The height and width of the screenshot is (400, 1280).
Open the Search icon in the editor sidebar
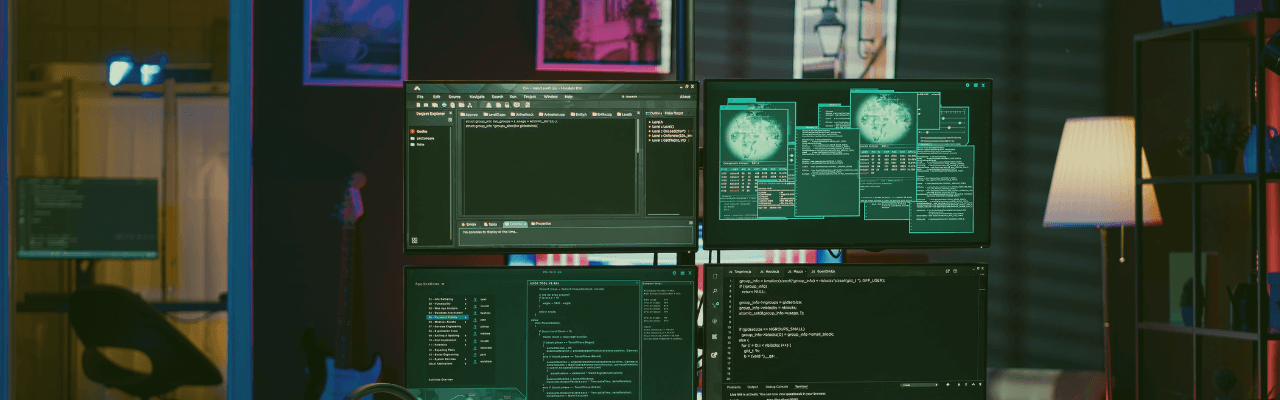pos(714,291)
